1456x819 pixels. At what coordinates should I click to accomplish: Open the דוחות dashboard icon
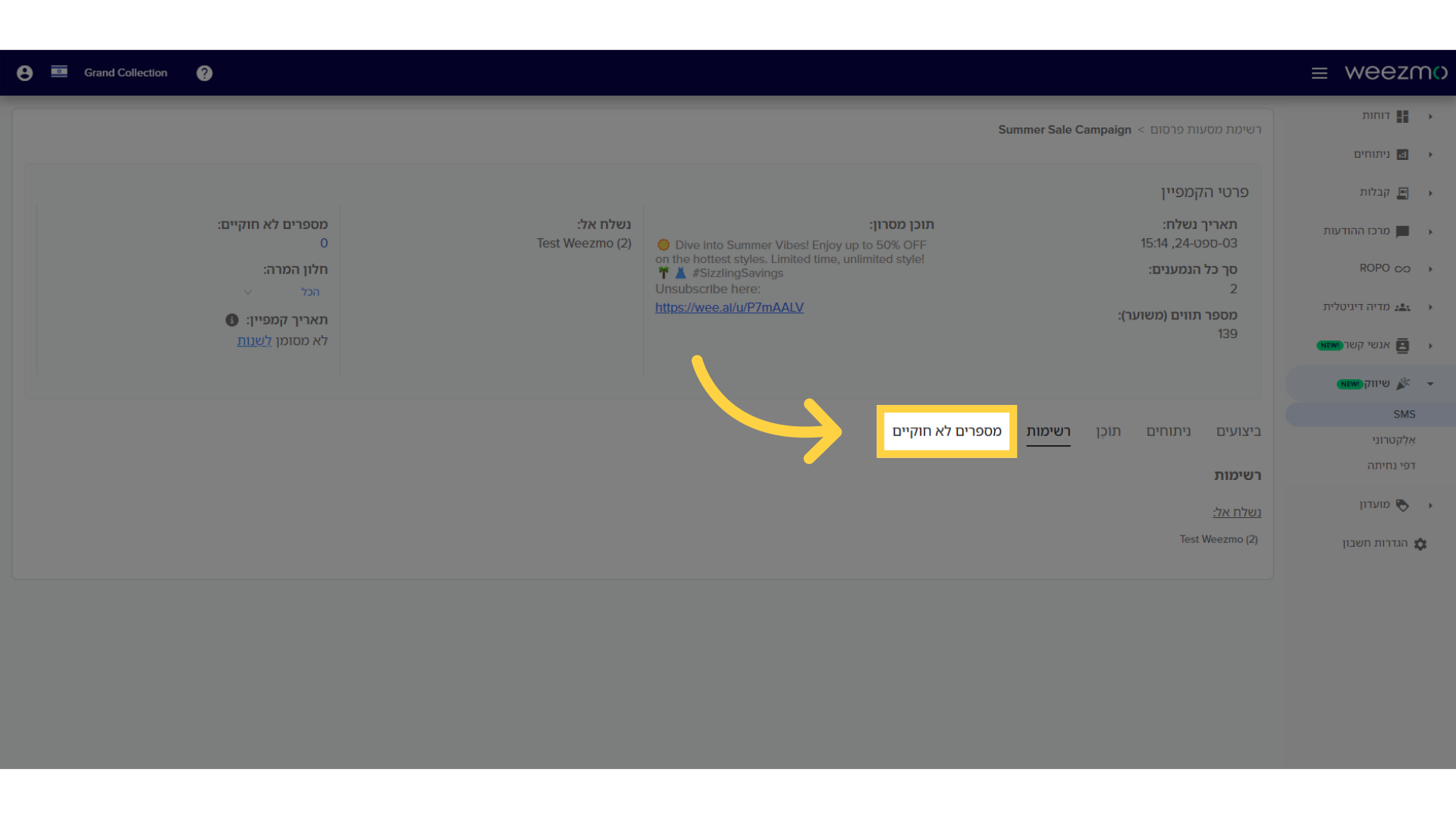1403,116
